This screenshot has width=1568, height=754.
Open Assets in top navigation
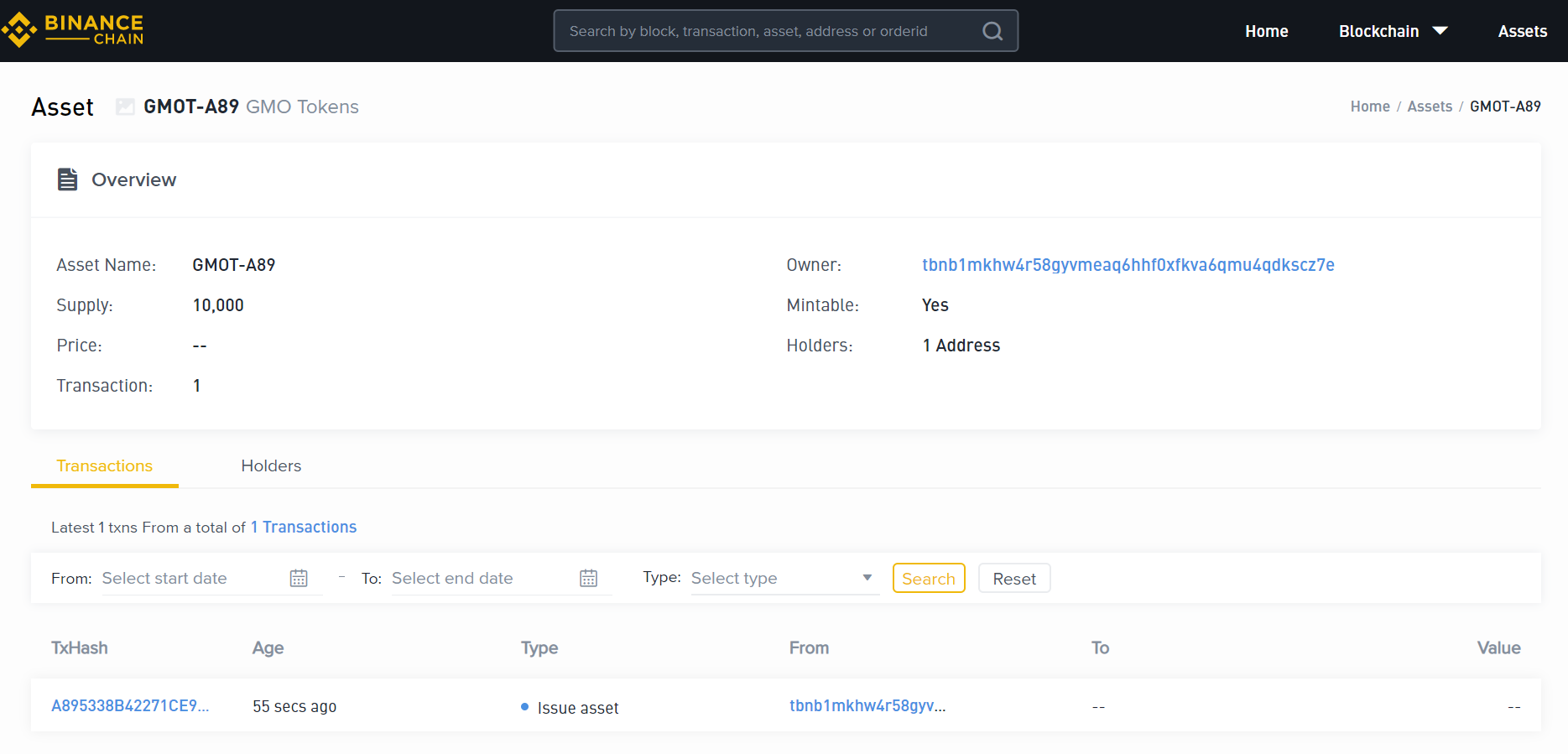[1522, 31]
